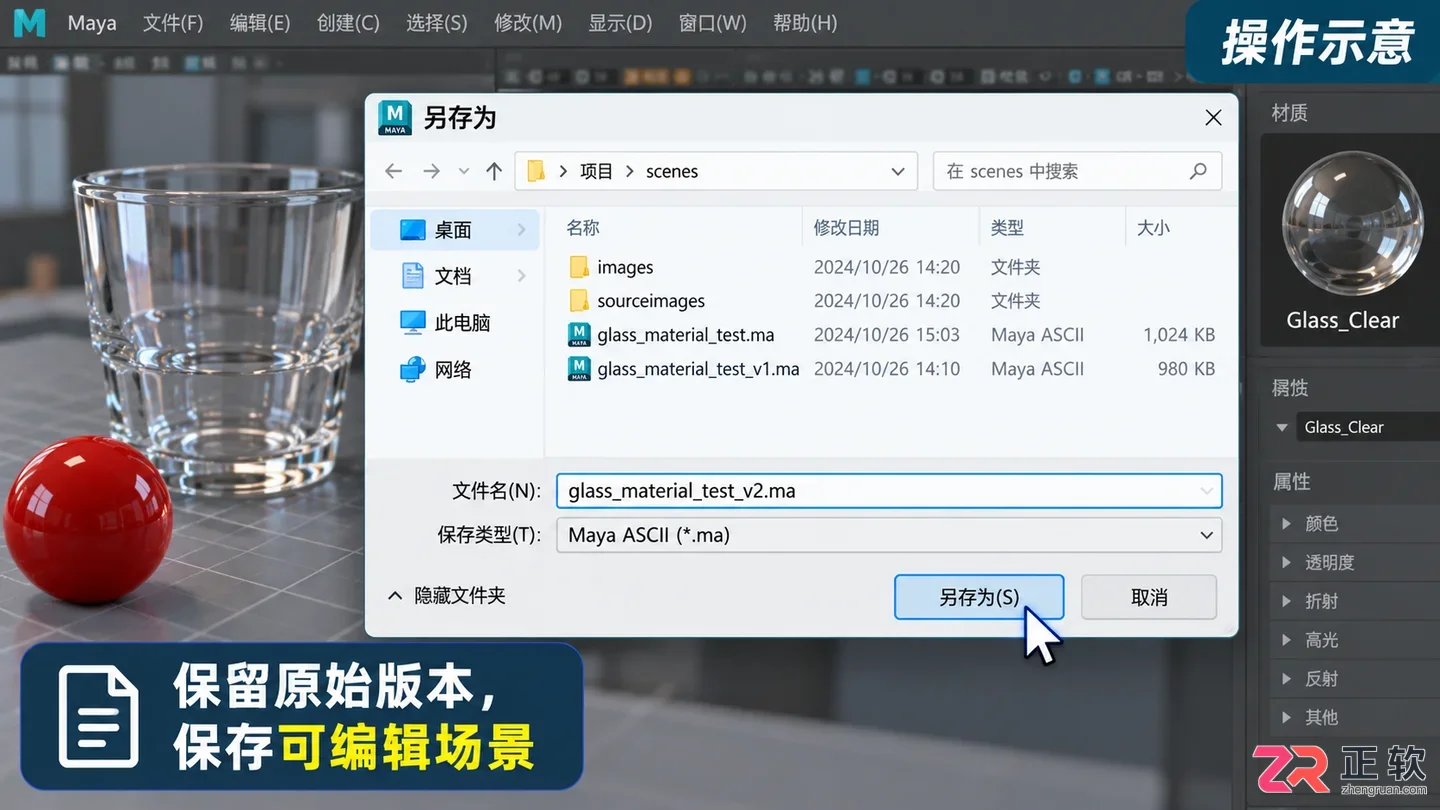
Task: Open the file name history dropdown
Action: tap(1207, 491)
